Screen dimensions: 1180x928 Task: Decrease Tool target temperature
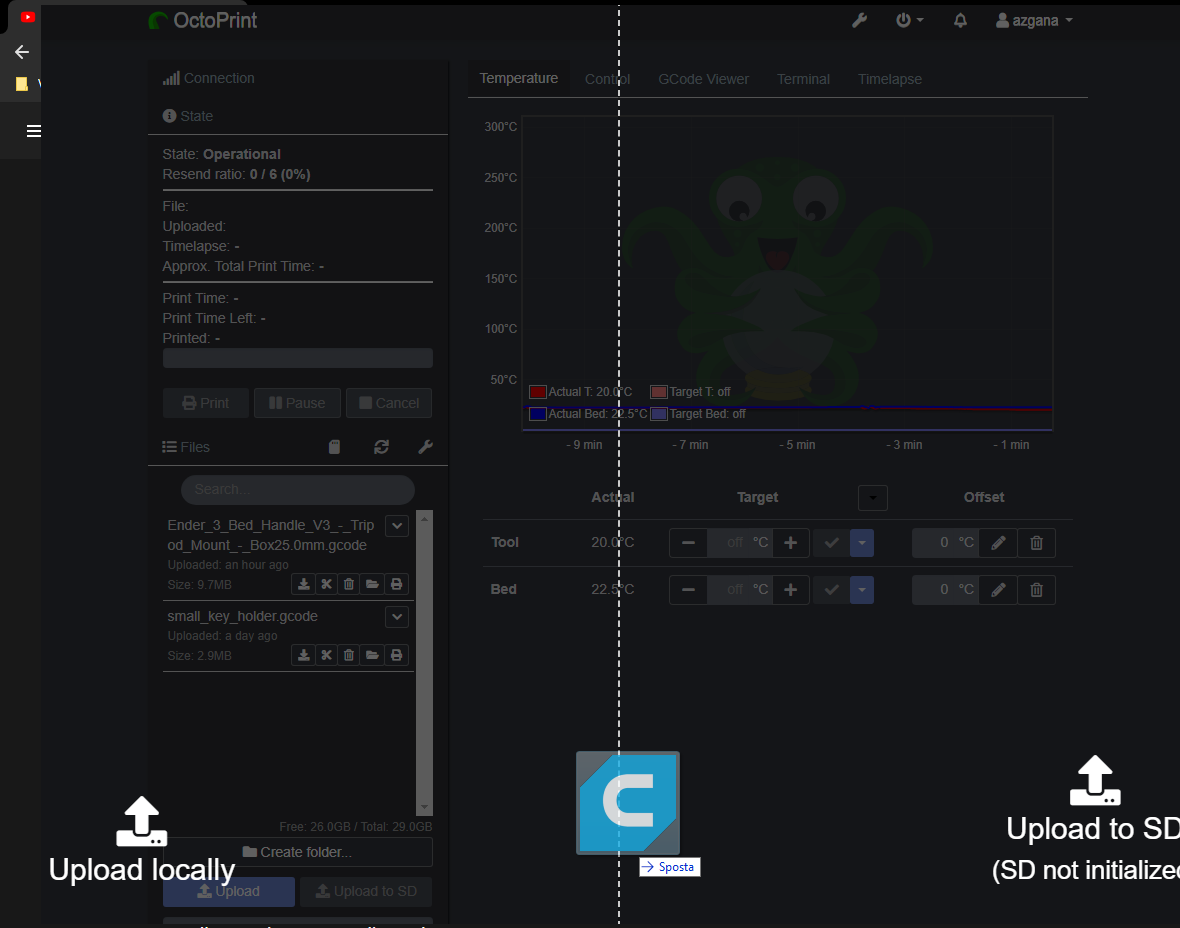click(x=688, y=543)
